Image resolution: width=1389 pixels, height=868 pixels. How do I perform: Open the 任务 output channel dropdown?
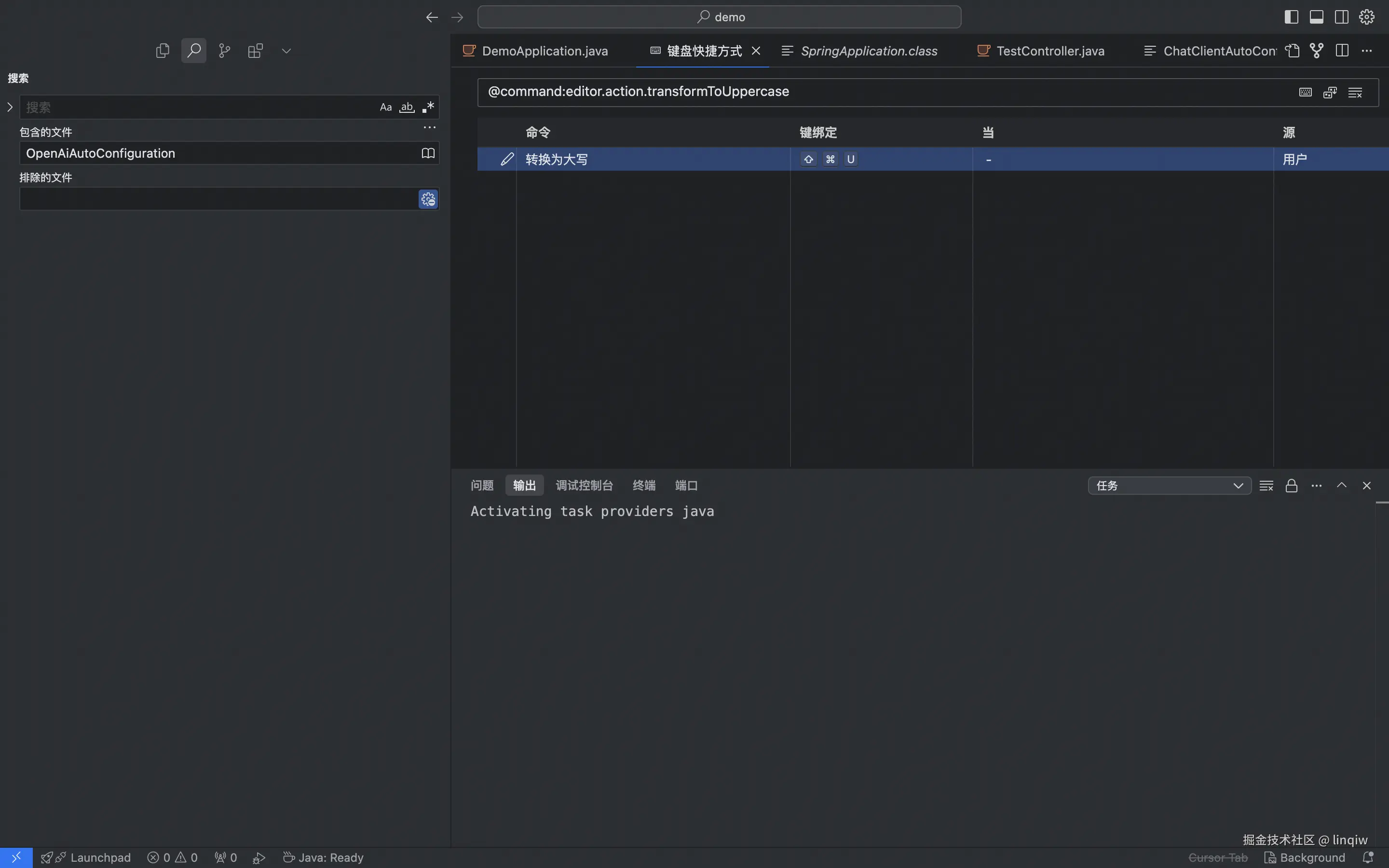tap(1169, 486)
